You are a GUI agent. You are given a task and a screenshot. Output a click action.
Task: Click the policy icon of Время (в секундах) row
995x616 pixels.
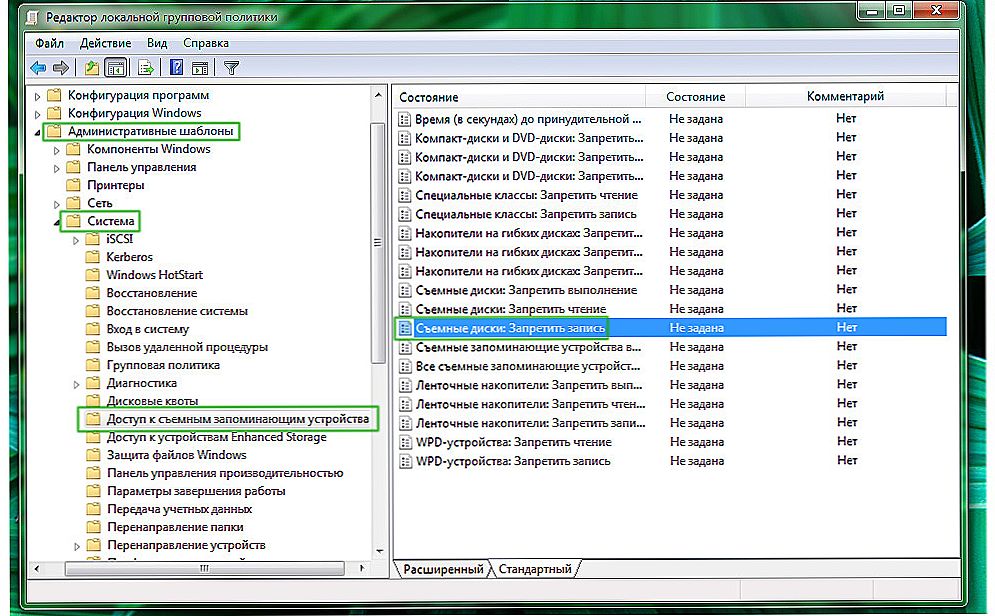coord(404,119)
